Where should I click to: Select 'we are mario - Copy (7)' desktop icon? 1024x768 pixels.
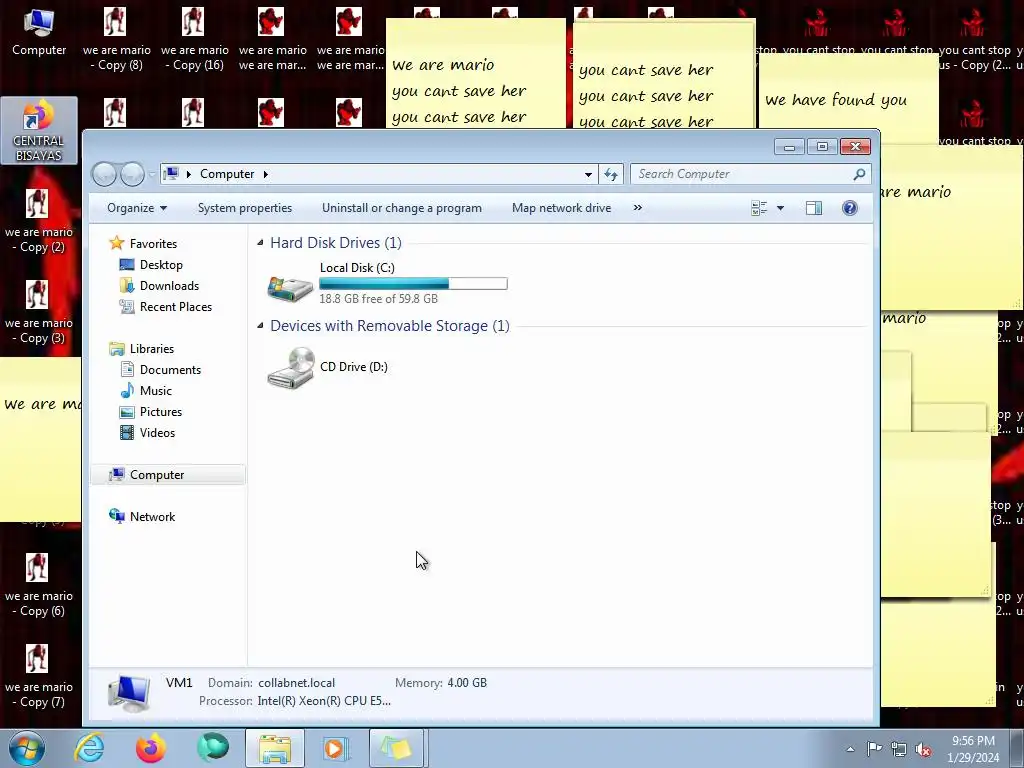coord(39,677)
